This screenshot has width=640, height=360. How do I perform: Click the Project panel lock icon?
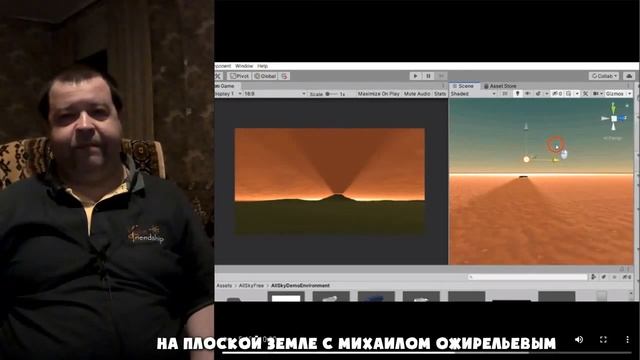point(622,269)
